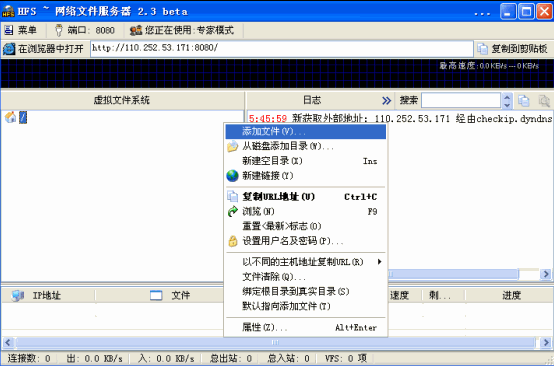Click the VFS: 0 项 status entry
554x366 pixels.
[346, 359]
